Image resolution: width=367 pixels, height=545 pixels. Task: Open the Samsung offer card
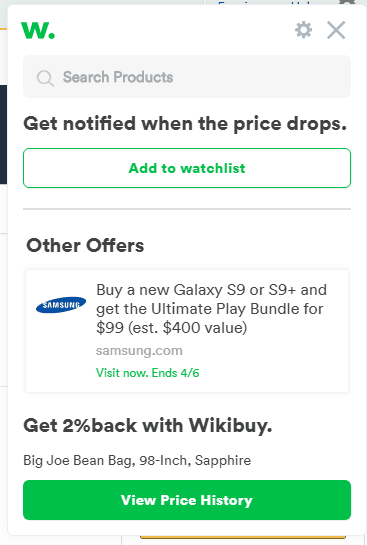(187, 331)
